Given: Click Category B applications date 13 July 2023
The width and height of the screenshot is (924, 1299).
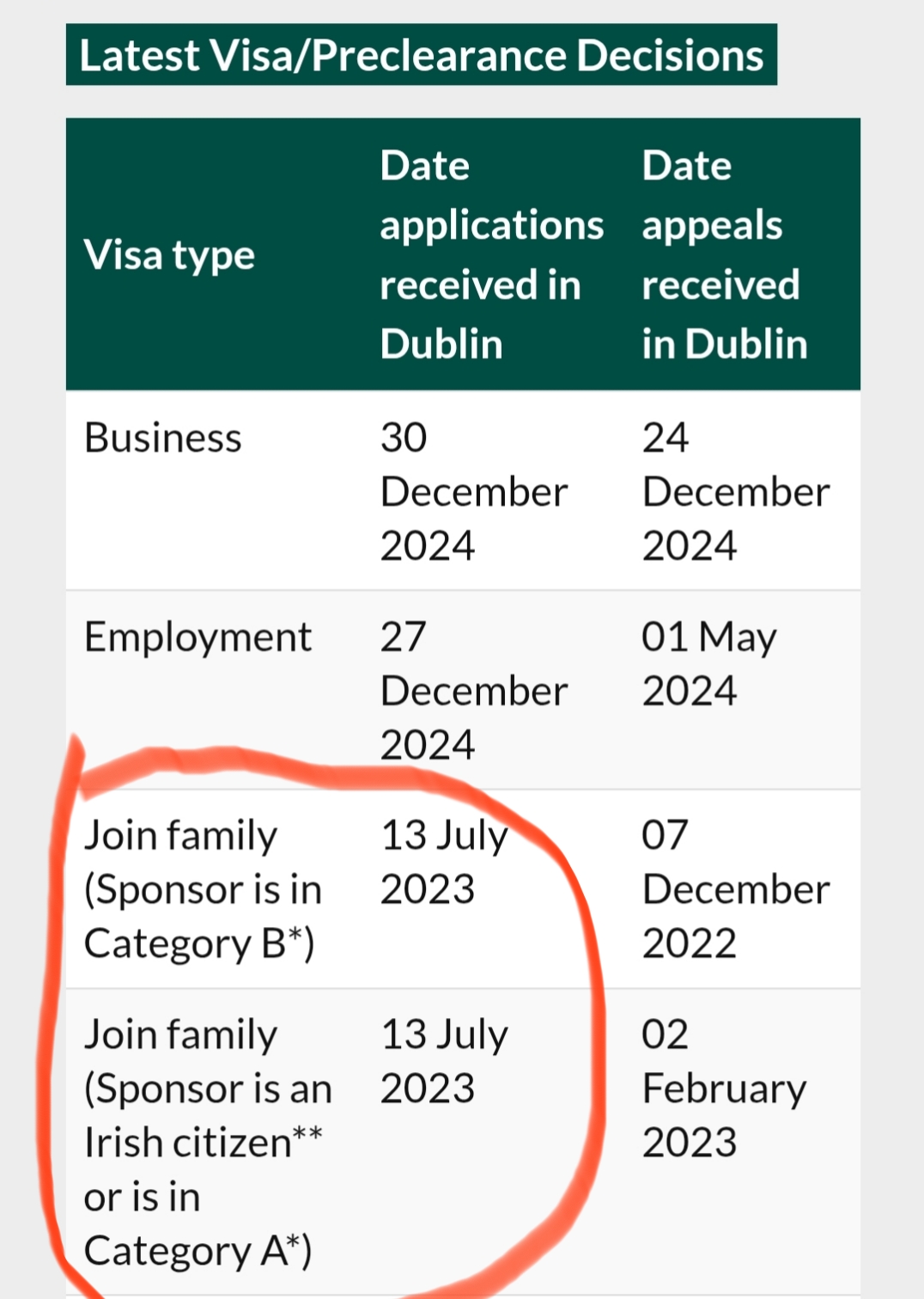Looking at the screenshot, I should tap(444, 862).
